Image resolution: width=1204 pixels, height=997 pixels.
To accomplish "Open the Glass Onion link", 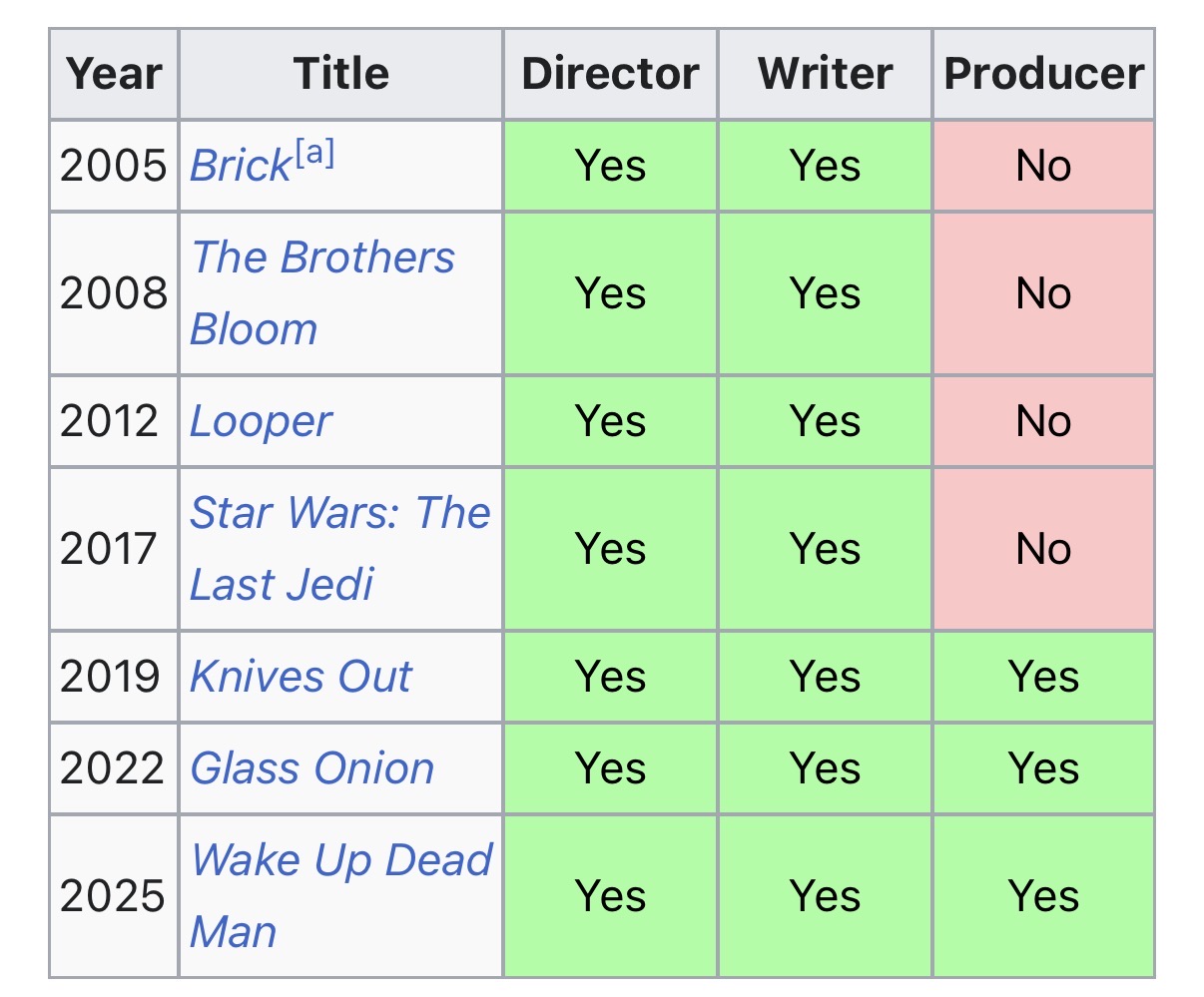I will pyautogui.click(x=311, y=768).
